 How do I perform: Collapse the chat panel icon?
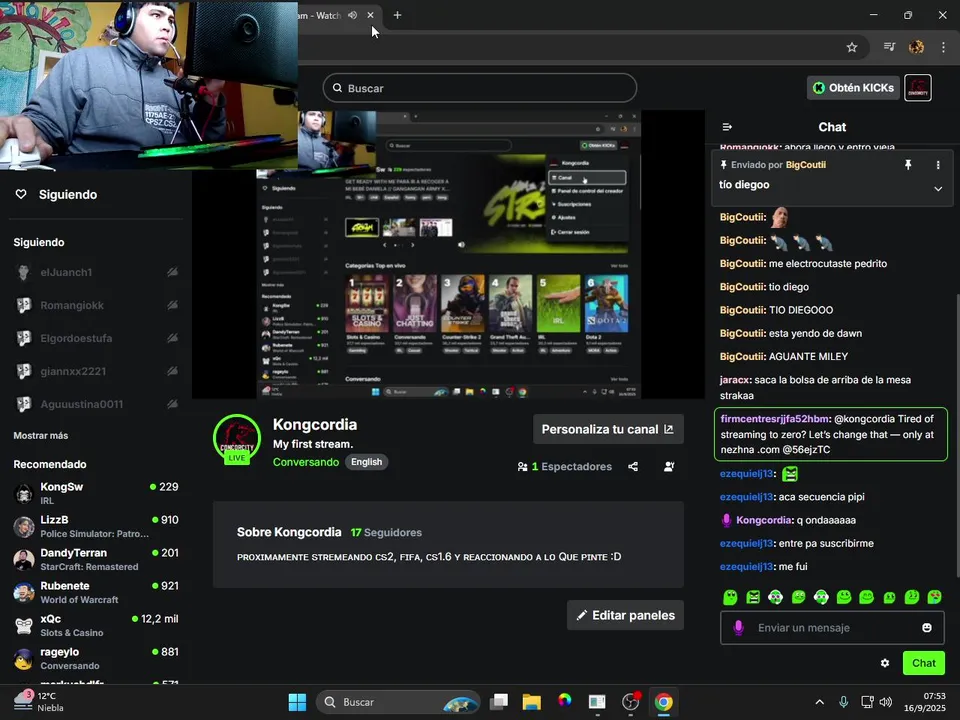(727, 127)
